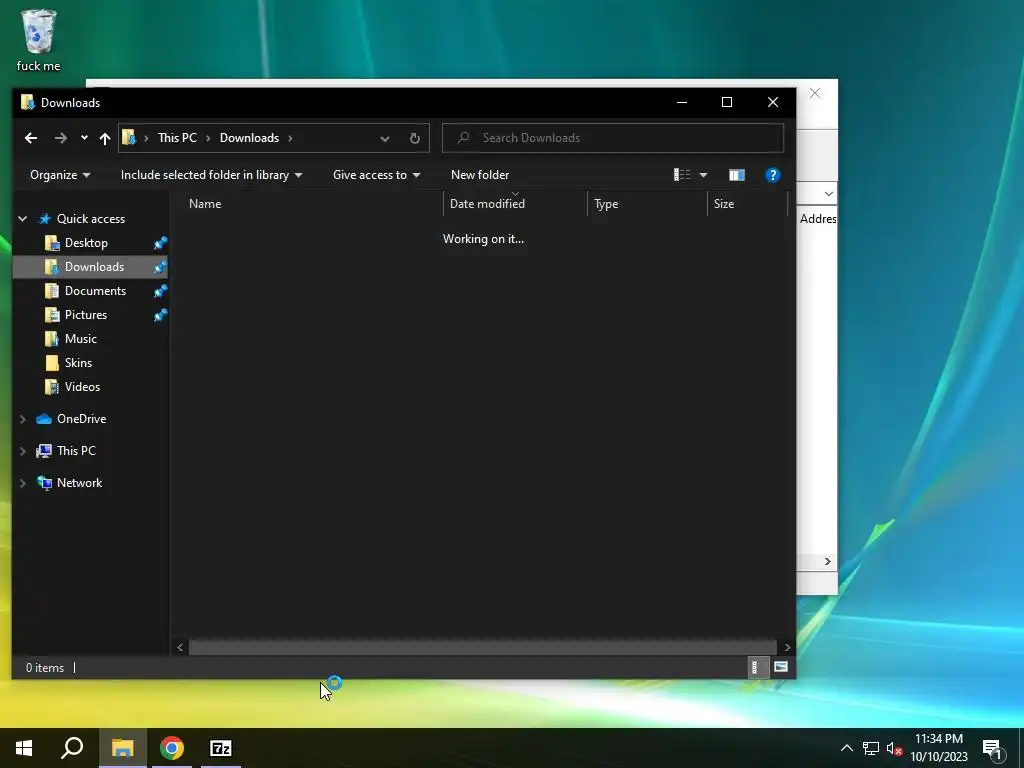Open Google Chrome from the taskbar
Image resolution: width=1024 pixels, height=768 pixels.
[x=172, y=748]
